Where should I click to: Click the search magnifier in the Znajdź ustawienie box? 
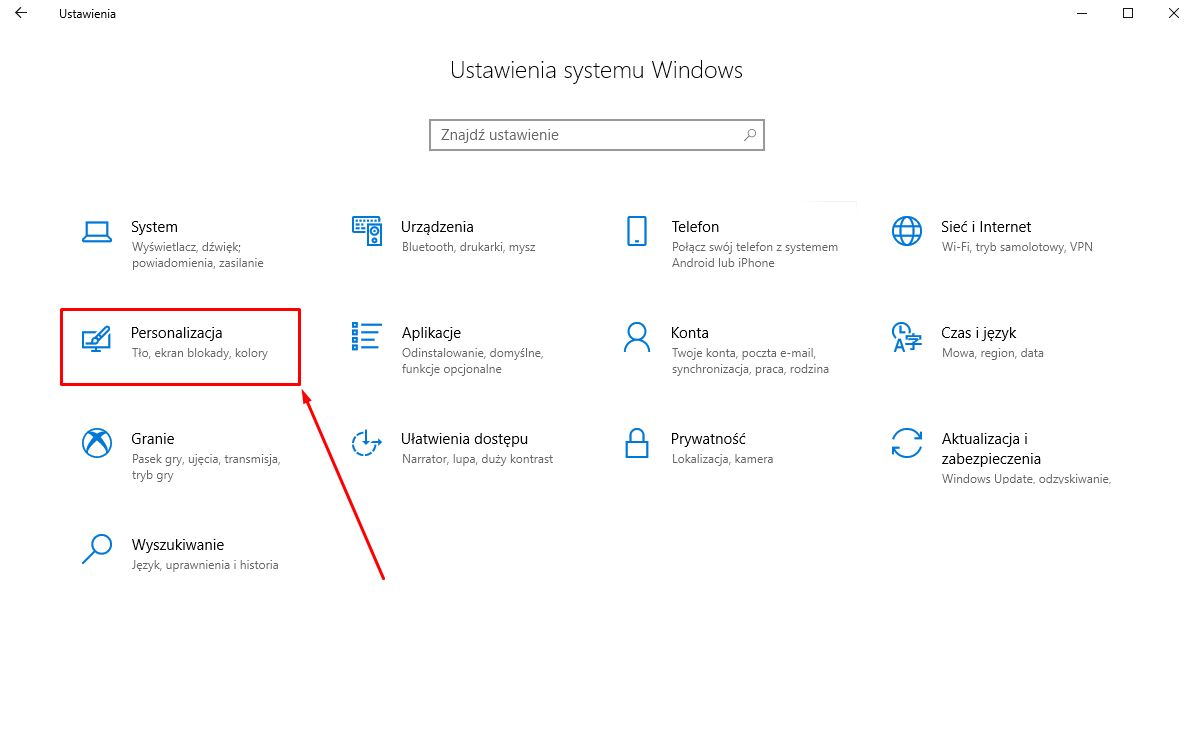750,135
